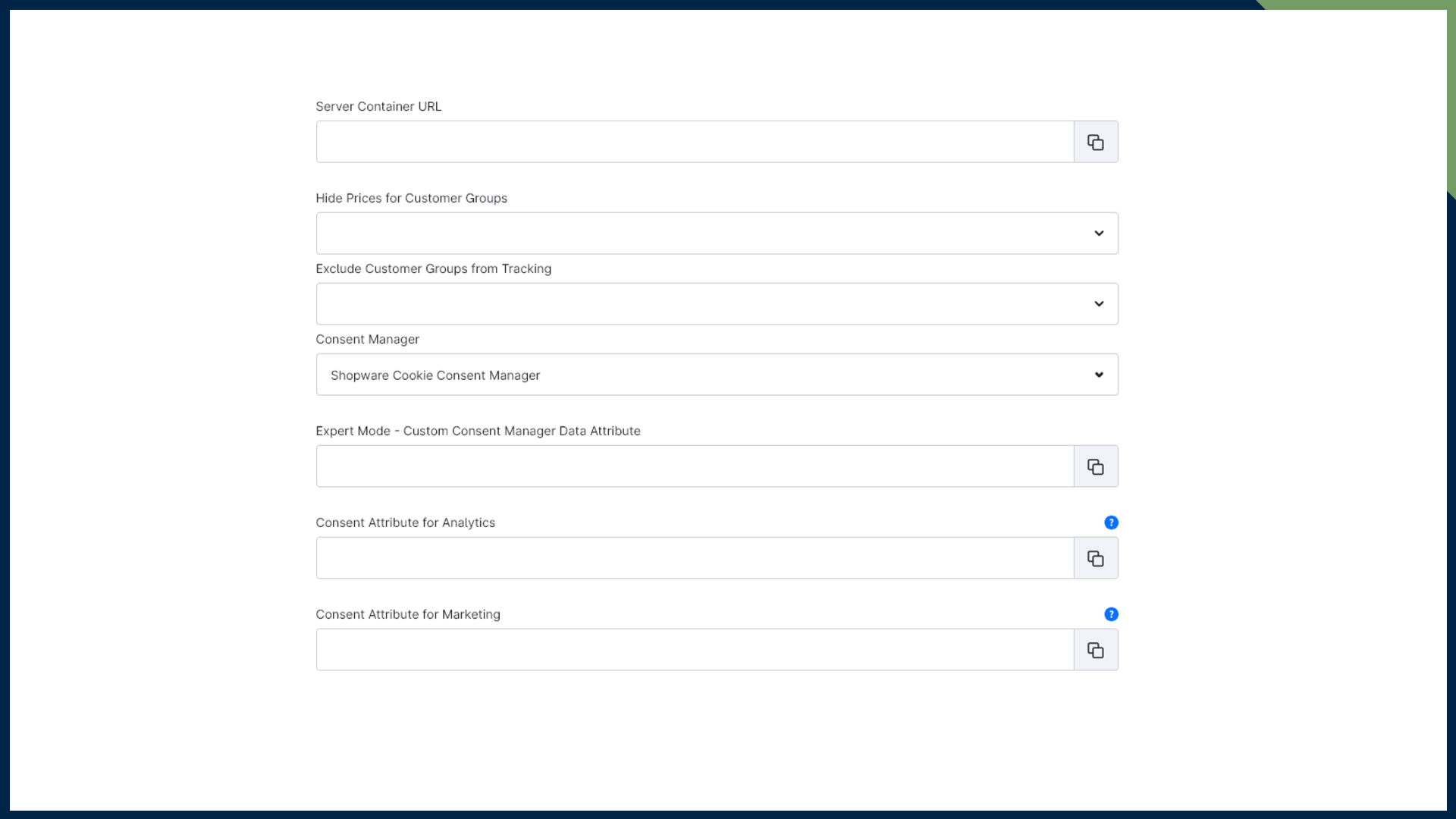Click the Expert Mode Custom Consent Manager label
Viewport: 1456px width, 819px height.
tap(478, 431)
